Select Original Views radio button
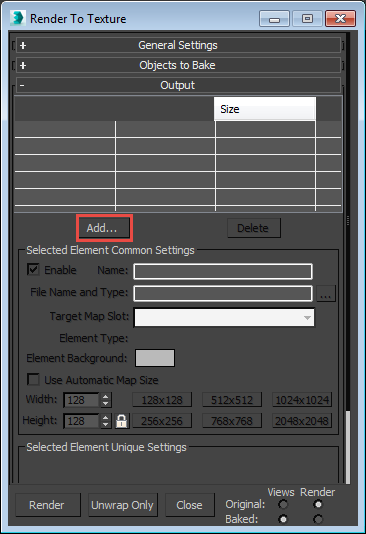This screenshot has width=366, height=534. pos(283,504)
